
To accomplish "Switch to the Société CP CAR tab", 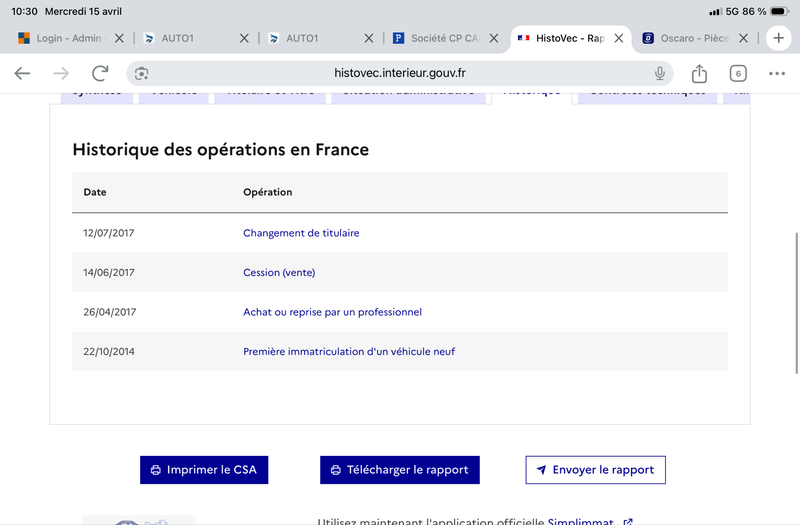I will 438,38.
